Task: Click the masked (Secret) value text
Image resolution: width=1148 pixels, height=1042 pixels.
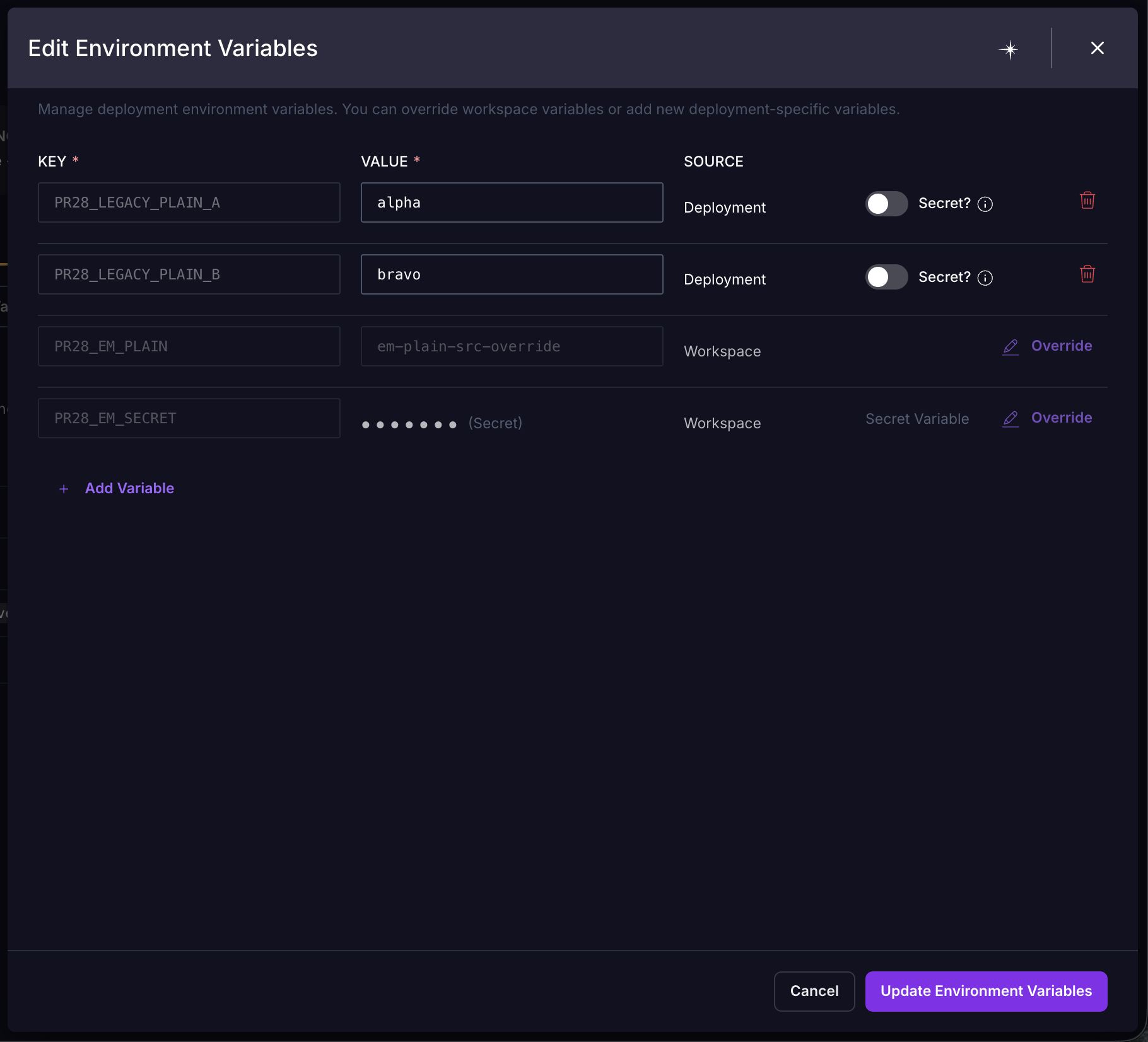Action: click(x=442, y=423)
